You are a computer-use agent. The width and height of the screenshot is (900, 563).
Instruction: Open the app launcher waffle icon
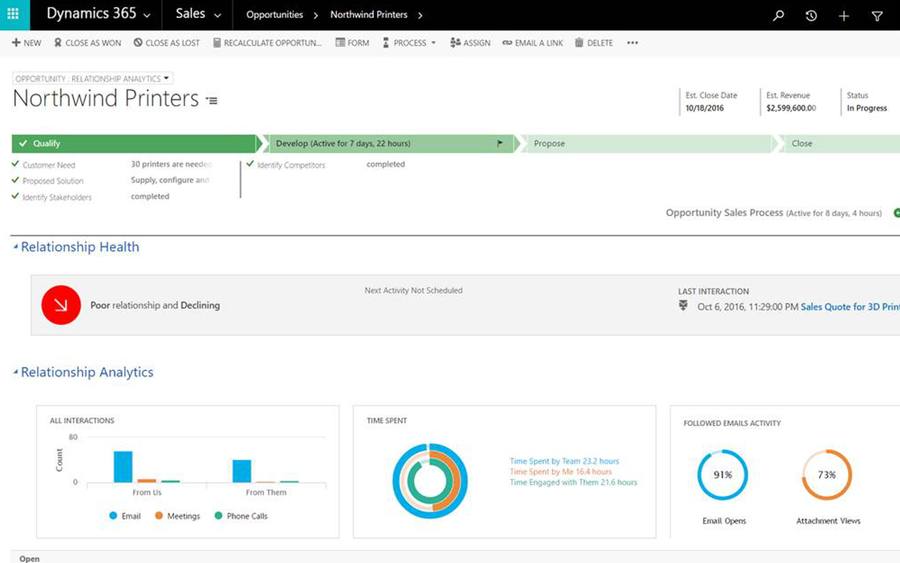pos(13,14)
